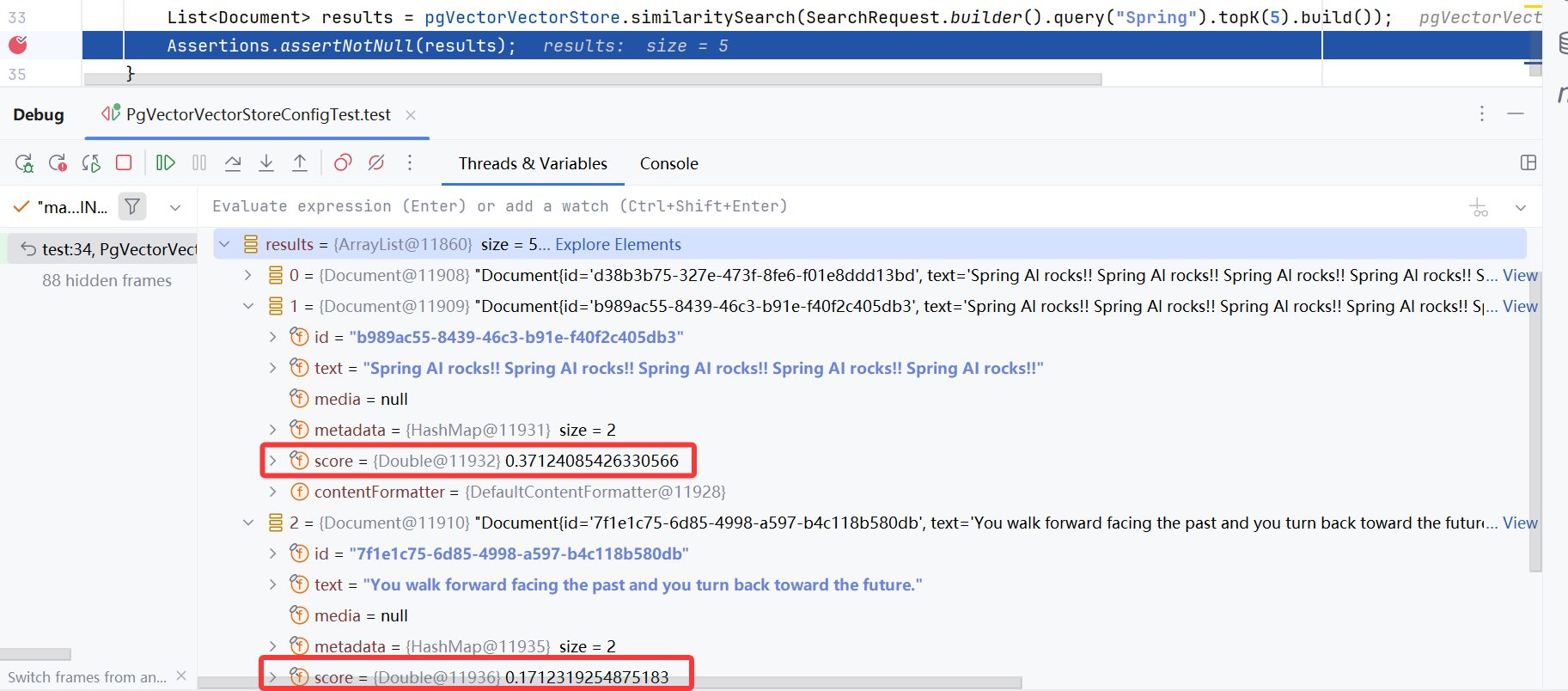Expand score 0.37124085426330566
This screenshot has height=691, width=1568.
point(272,461)
